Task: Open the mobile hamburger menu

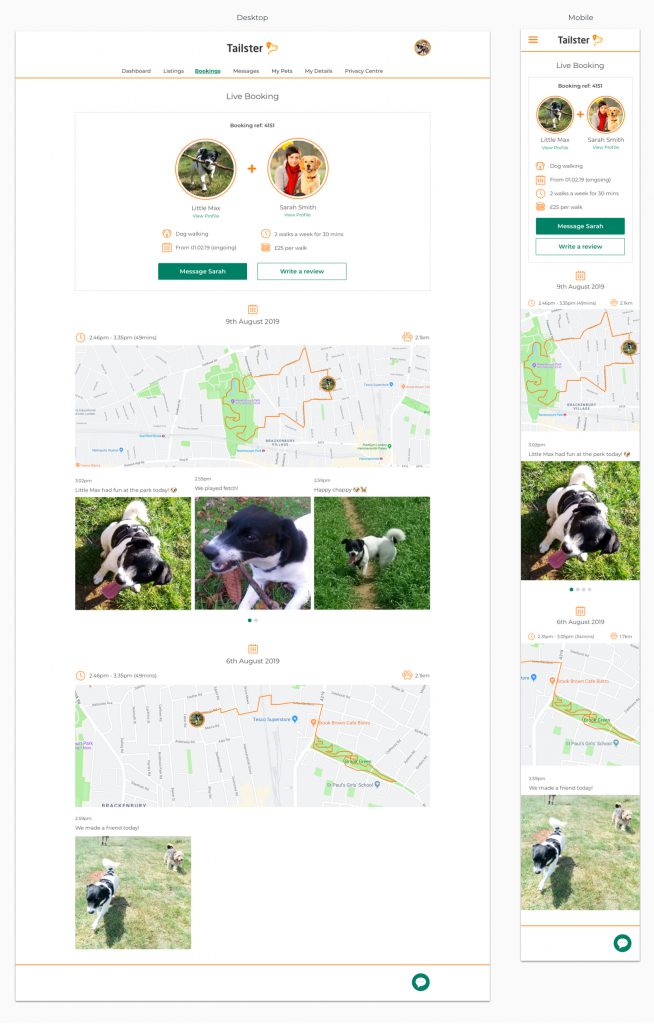Action: (x=533, y=40)
